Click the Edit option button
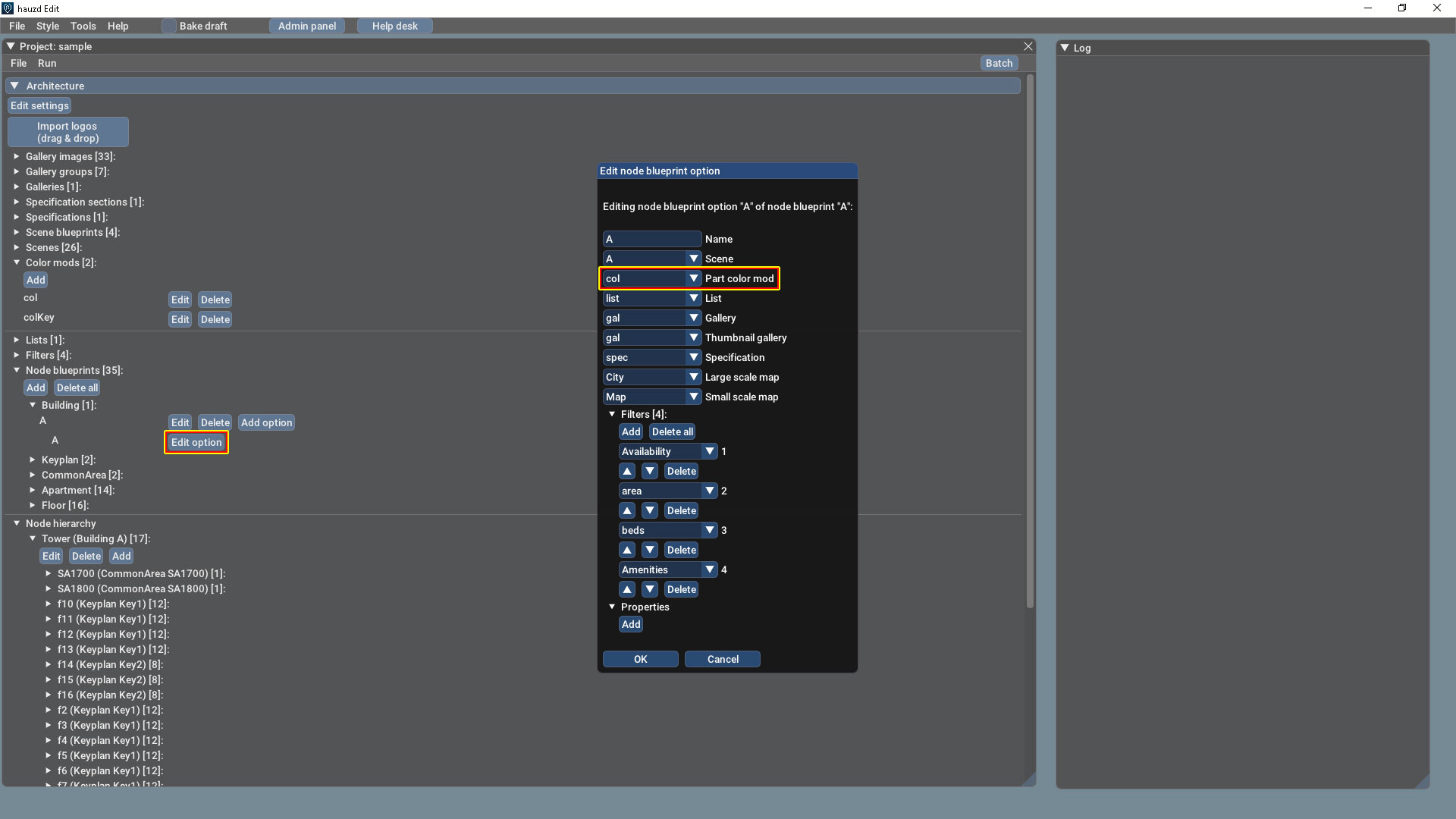Screen dimensions: 1456x819 pos(196,442)
